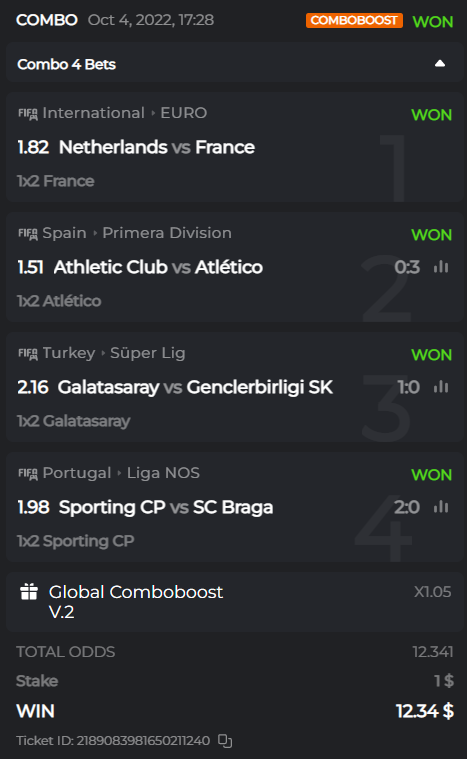The height and width of the screenshot is (759, 467).
Task: Select the Liga NOS league link
Action: [x=163, y=473]
